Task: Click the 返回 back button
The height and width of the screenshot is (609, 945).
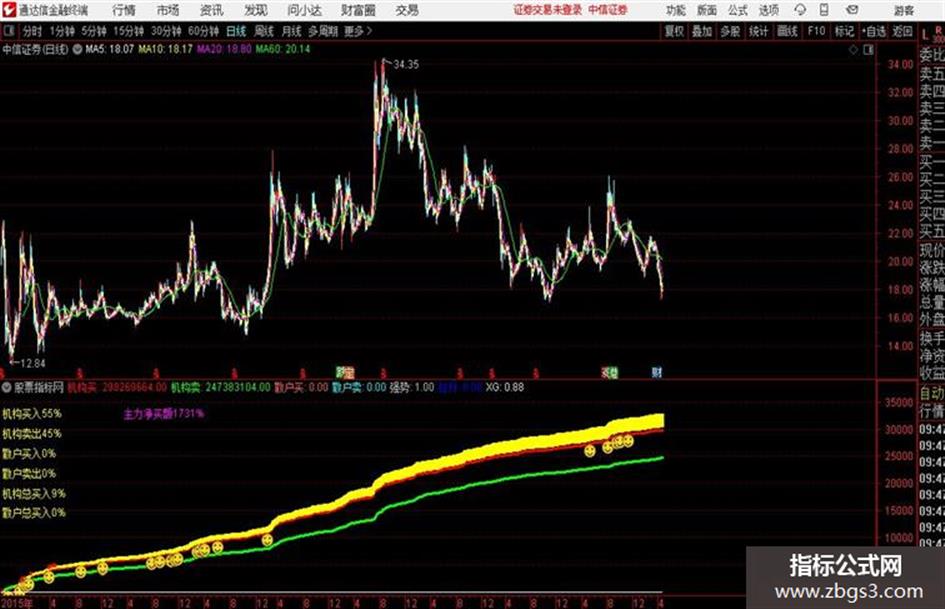Action: (x=902, y=31)
